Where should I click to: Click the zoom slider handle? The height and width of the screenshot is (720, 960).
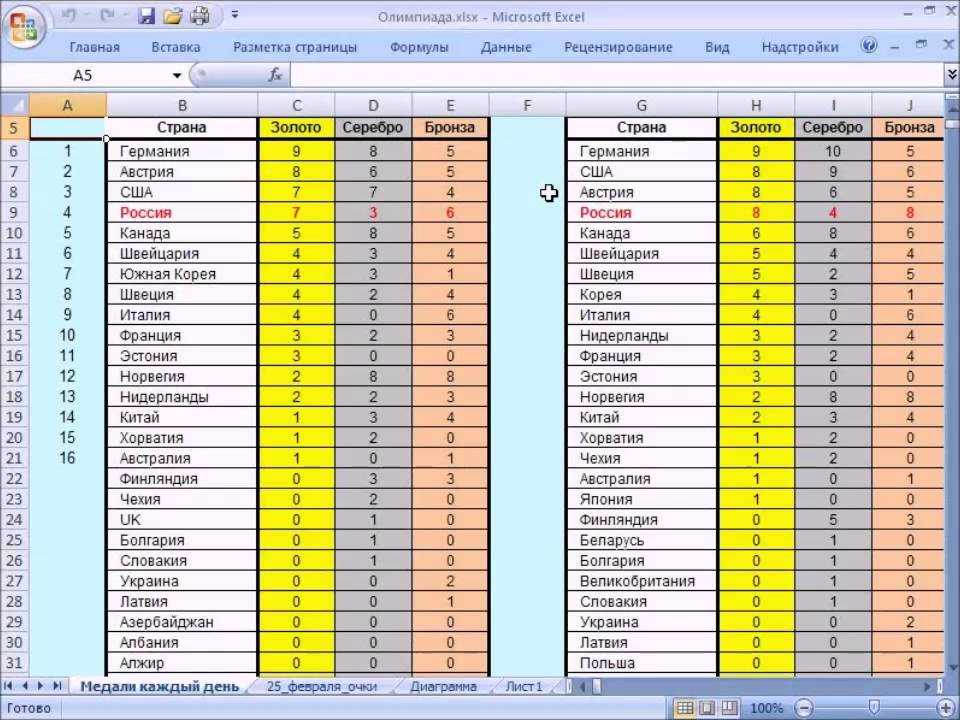tap(876, 708)
